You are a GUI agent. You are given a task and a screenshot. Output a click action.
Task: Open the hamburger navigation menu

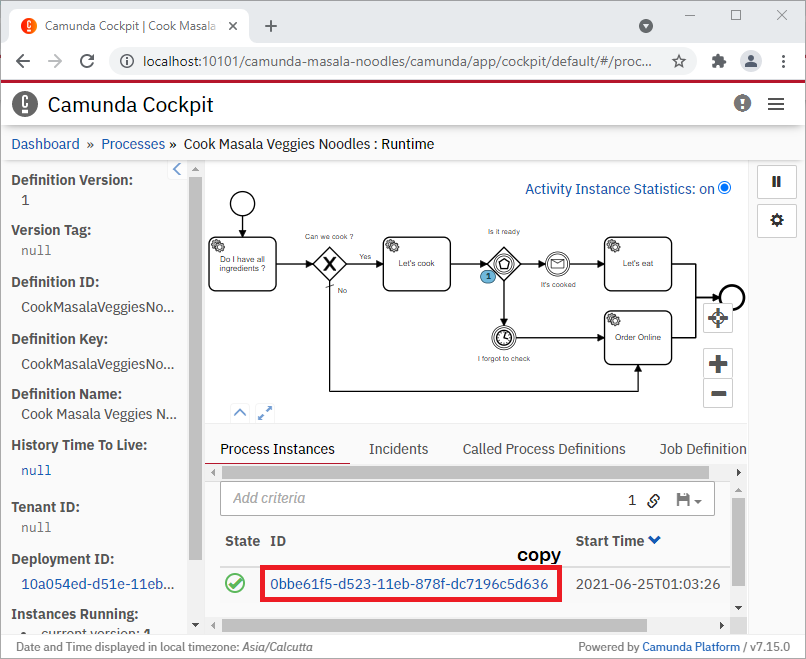click(x=776, y=104)
